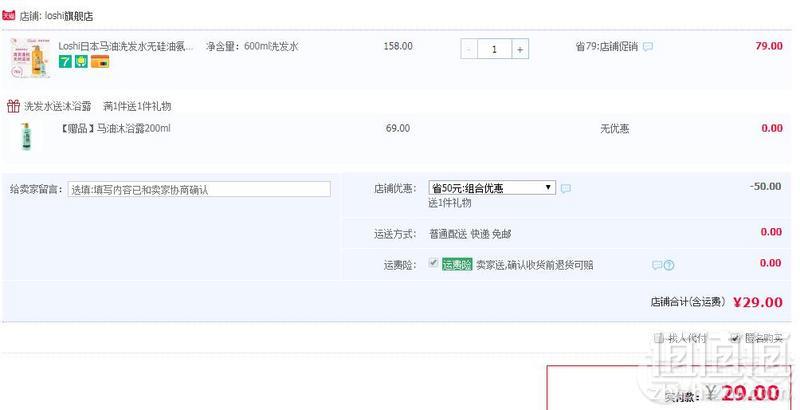
Task: Click the green 运费险 badge
Action: [457, 265]
